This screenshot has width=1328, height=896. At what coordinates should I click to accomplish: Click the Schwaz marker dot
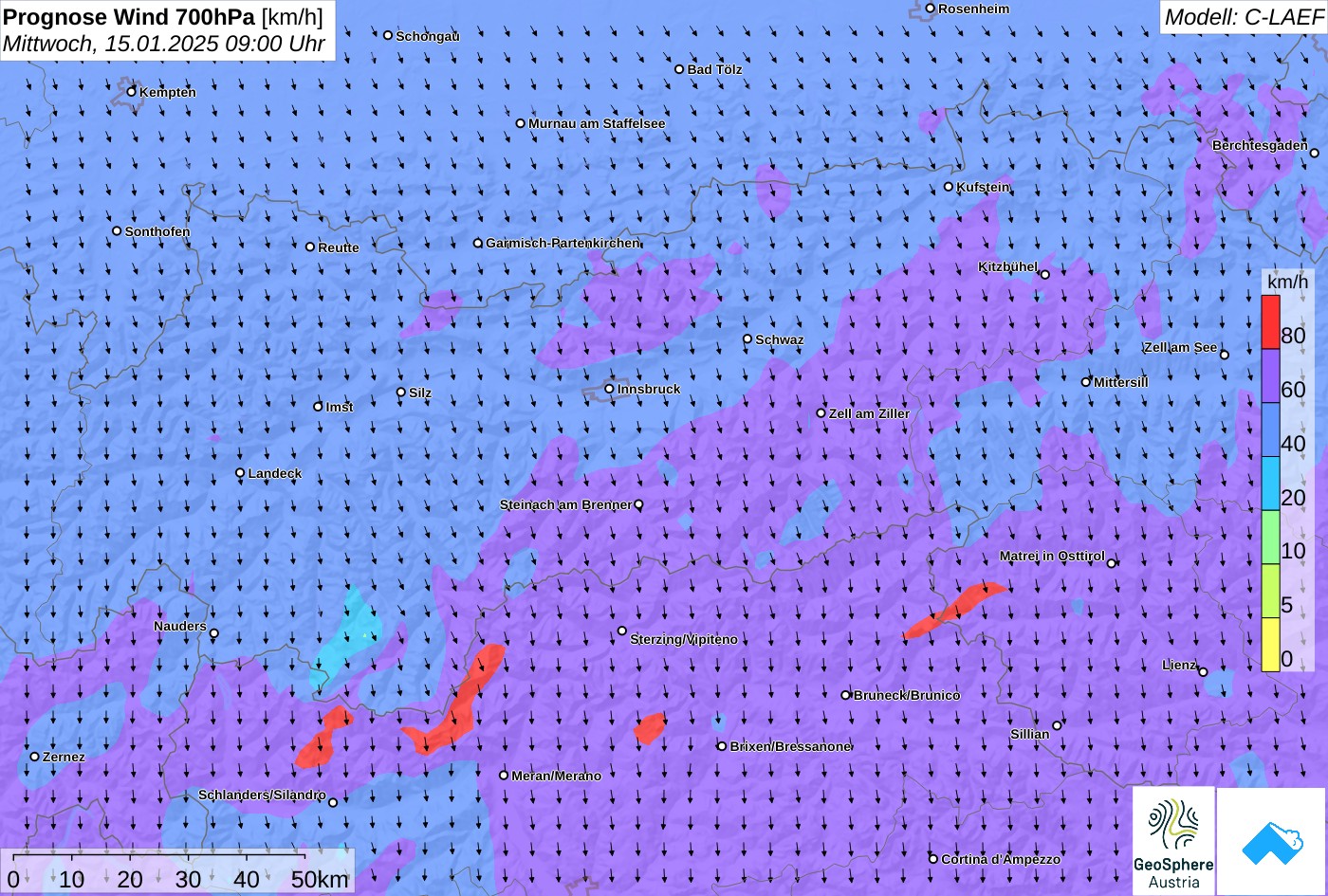[747, 338]
